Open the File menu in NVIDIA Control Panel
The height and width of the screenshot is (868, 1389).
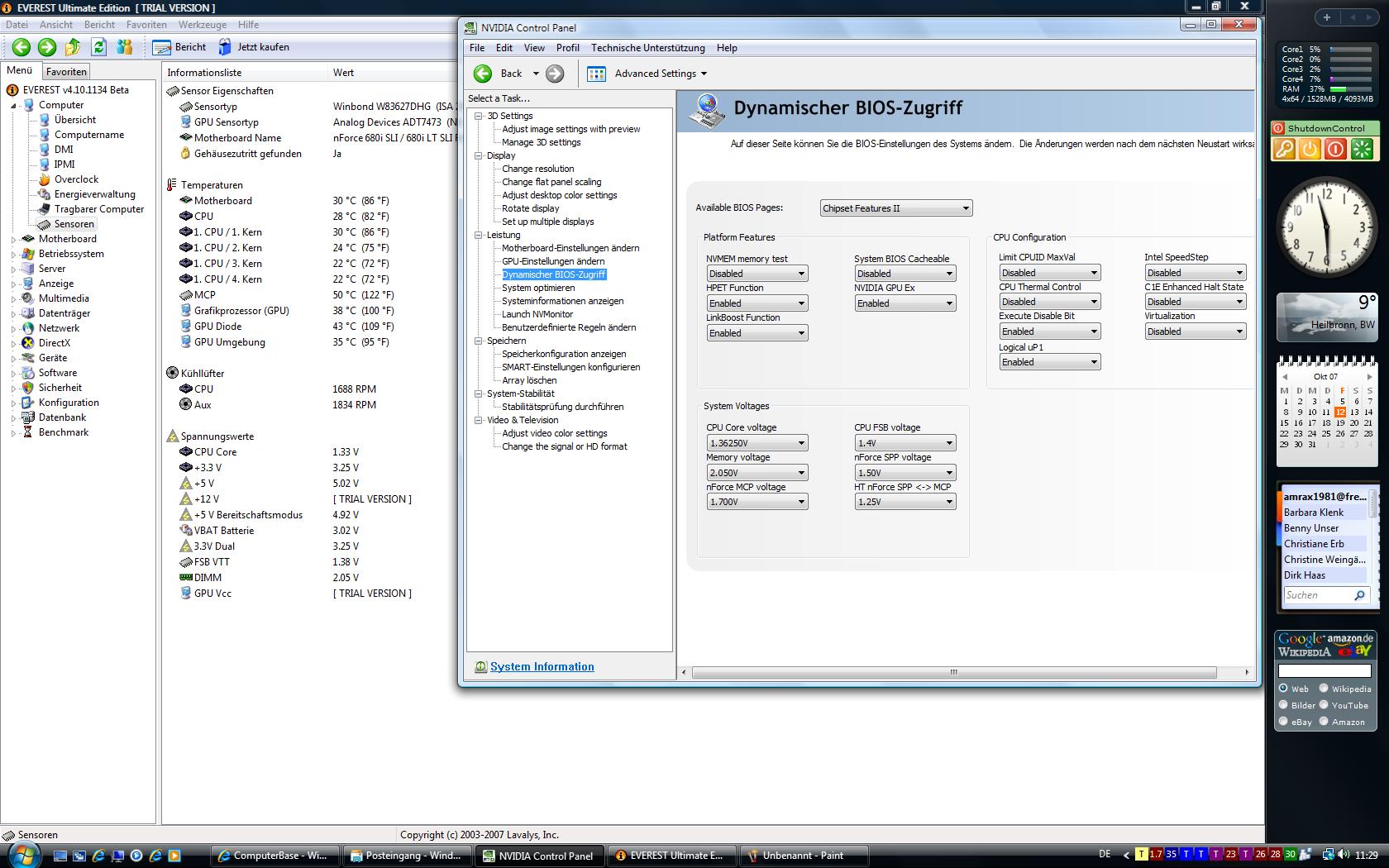(x=477, y=48)
